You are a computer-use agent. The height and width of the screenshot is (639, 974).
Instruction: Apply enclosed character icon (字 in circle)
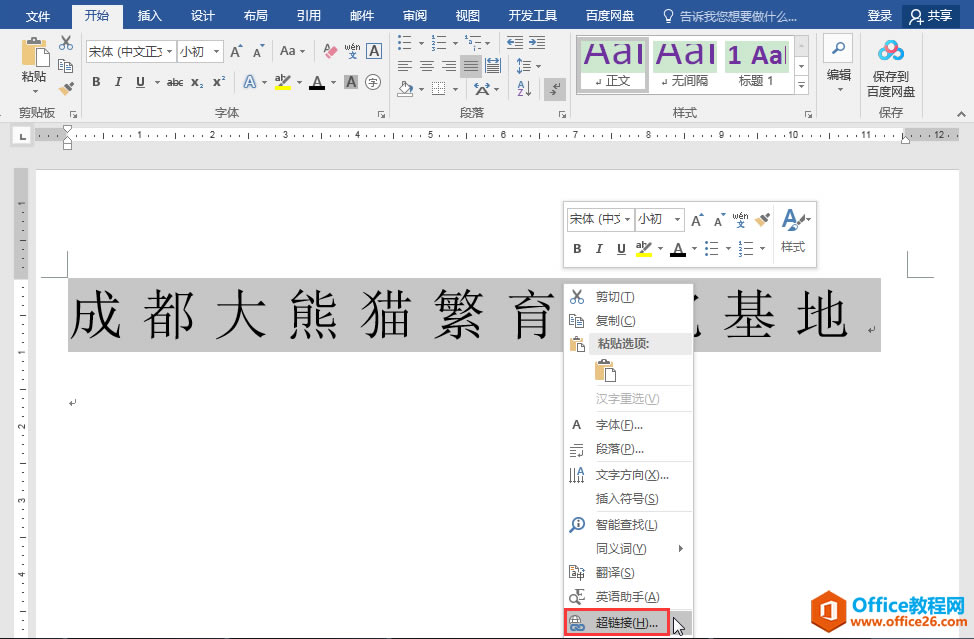373,81
